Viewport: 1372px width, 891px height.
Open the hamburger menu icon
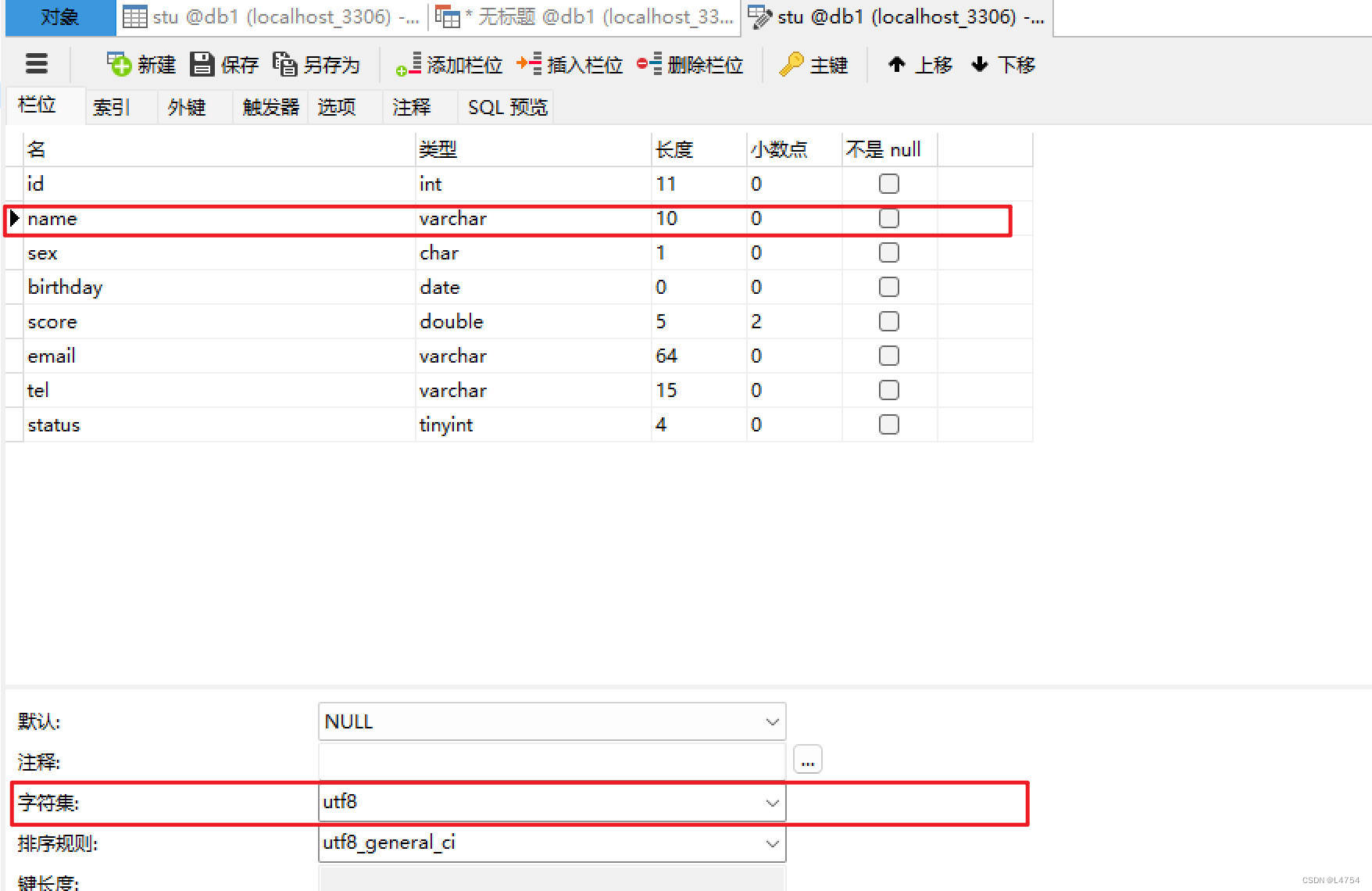pyautogui.click(x=36, y=63)
